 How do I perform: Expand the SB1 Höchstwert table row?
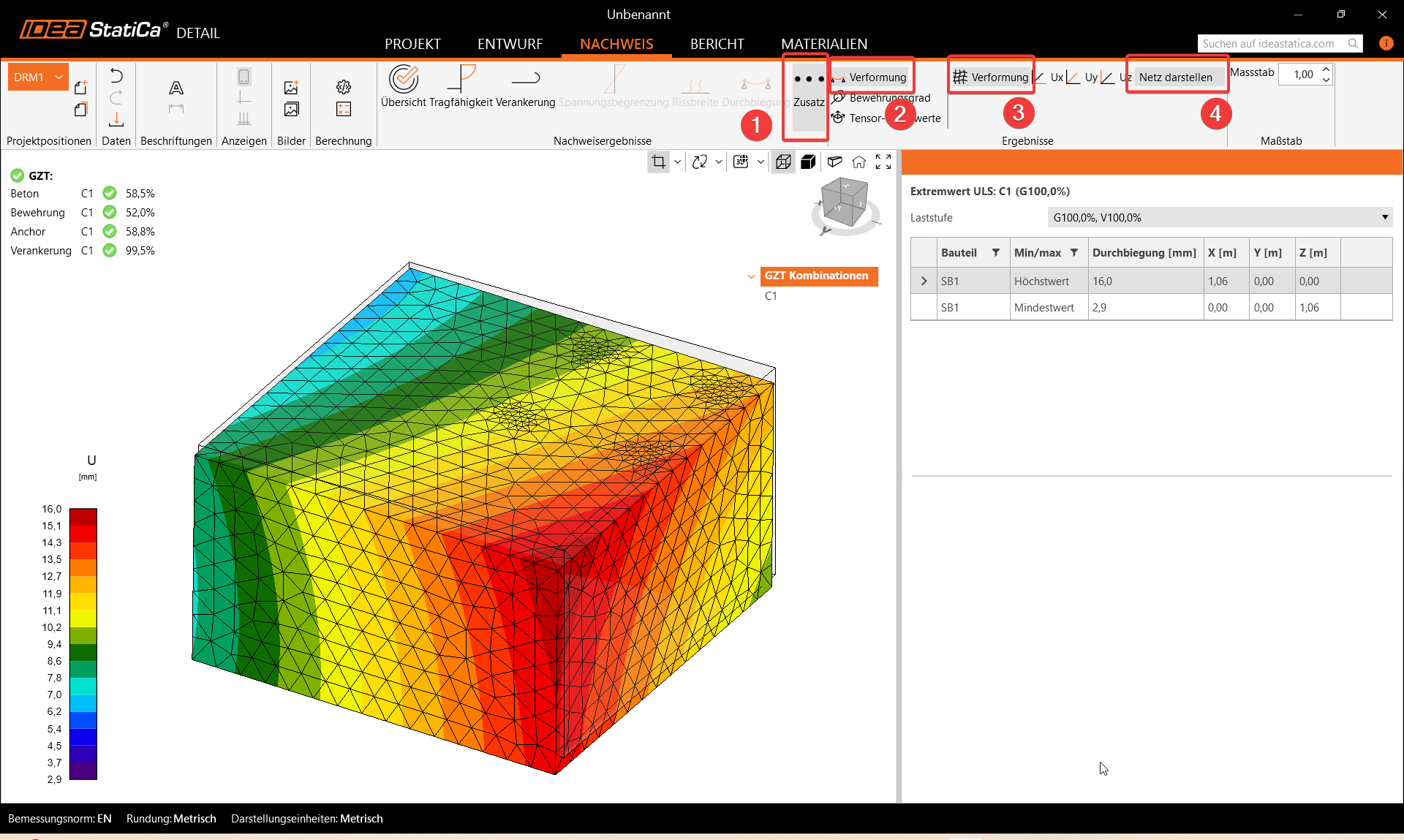pyautogui.click(x=924, y=281)
